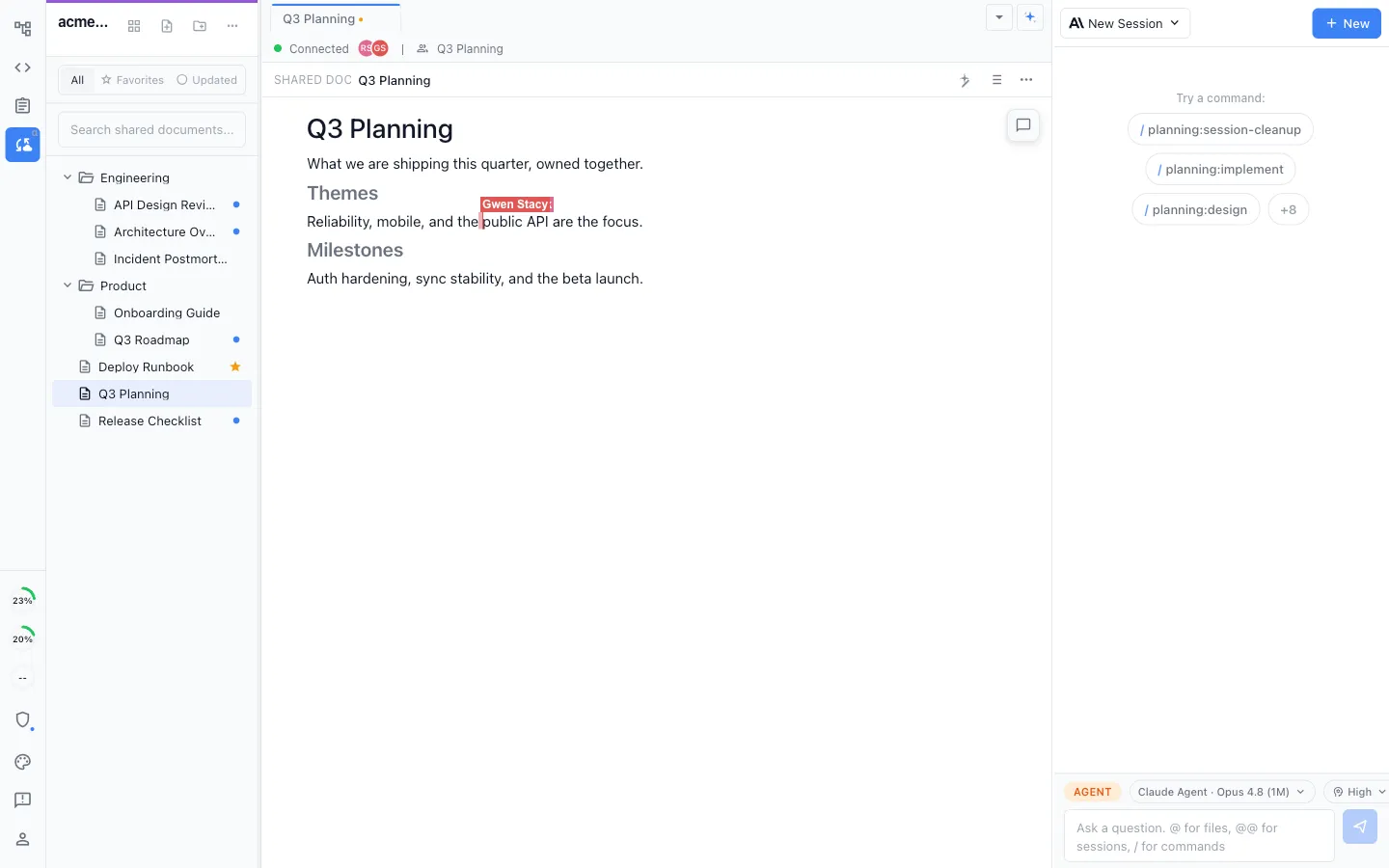The width and height of the screenshot is (1389, 868).
Task: Open the New Session dropdown
Action: 1125,23
